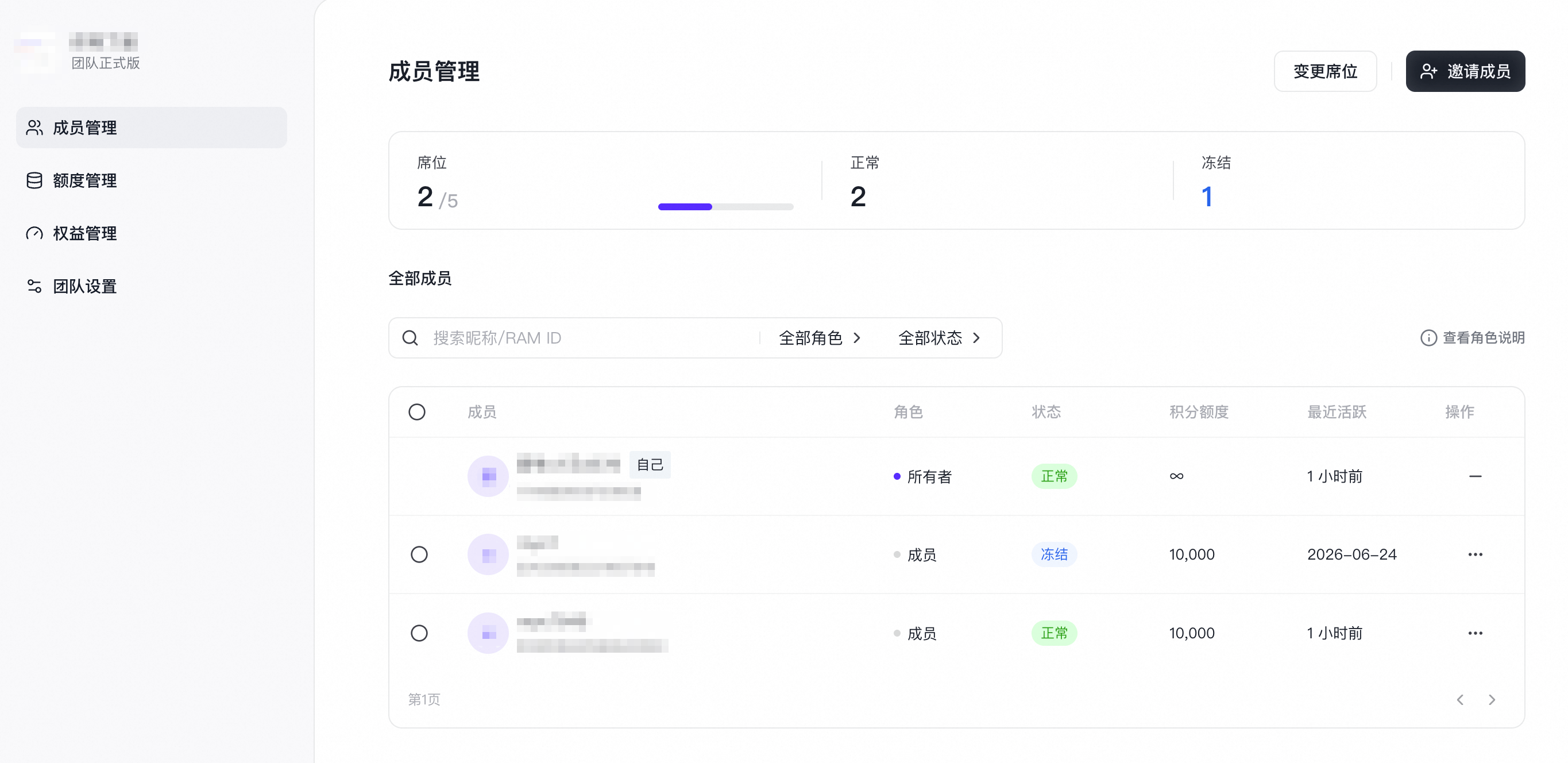
Task: Click the 冻结 count number 1
Action: (1207, 196)
